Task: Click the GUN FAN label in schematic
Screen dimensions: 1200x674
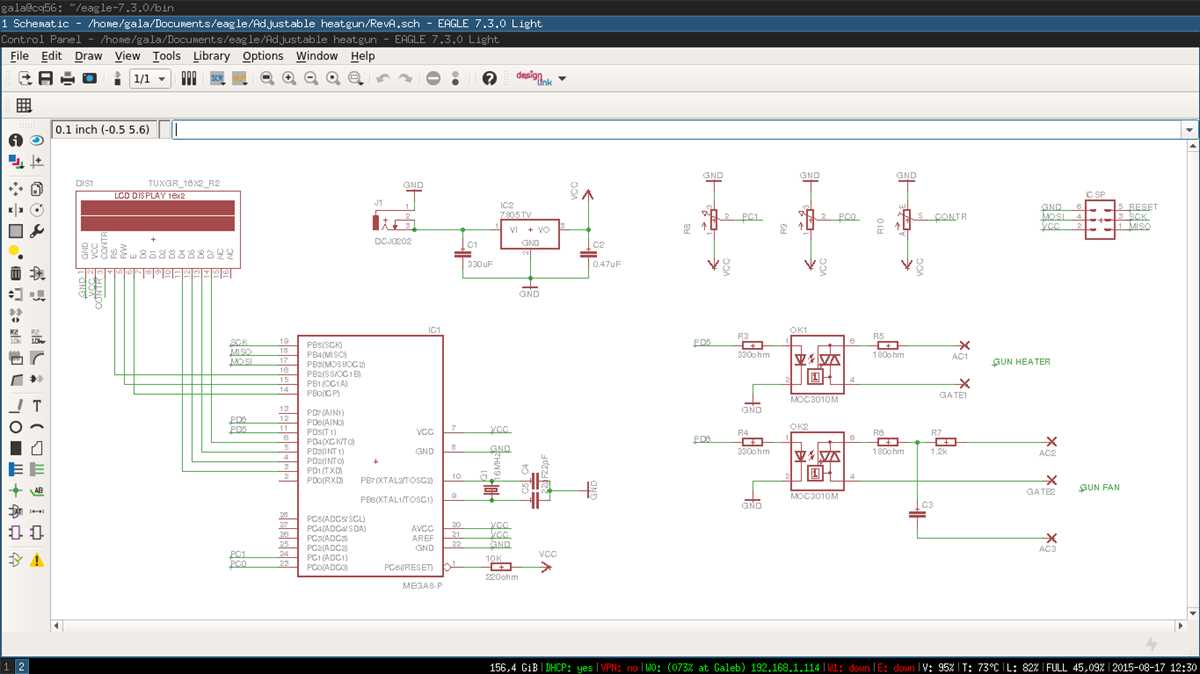Action: tap(1101, 487)
